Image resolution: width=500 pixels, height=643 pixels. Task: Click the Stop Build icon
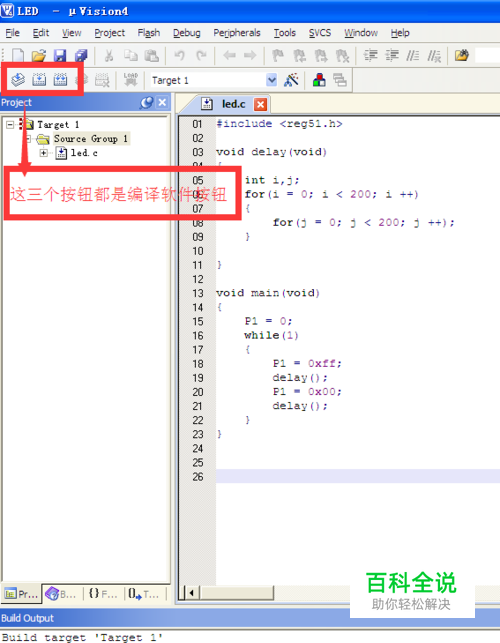[102, 80]
